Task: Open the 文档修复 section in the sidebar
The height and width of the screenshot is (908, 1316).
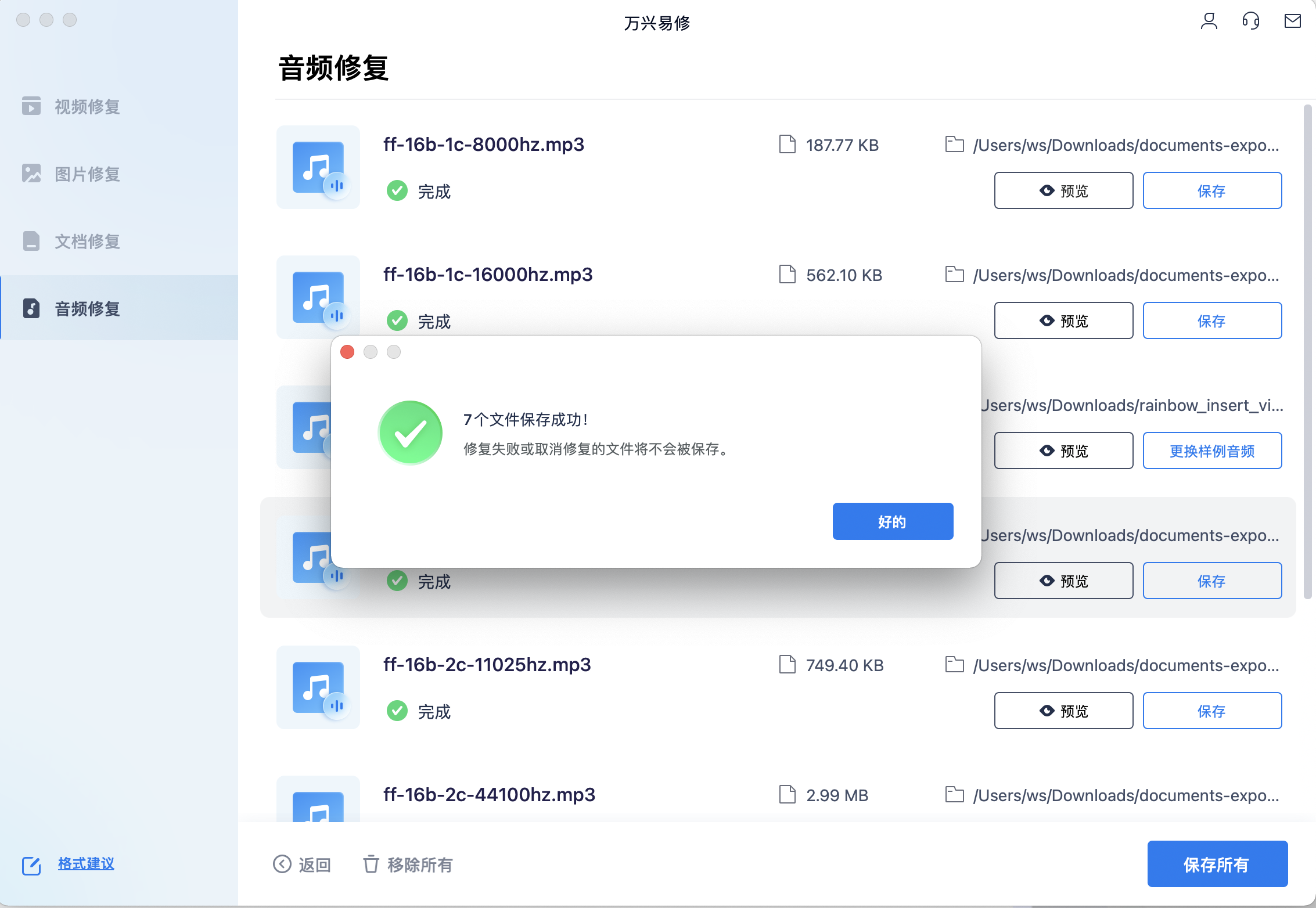Action: 86,242
